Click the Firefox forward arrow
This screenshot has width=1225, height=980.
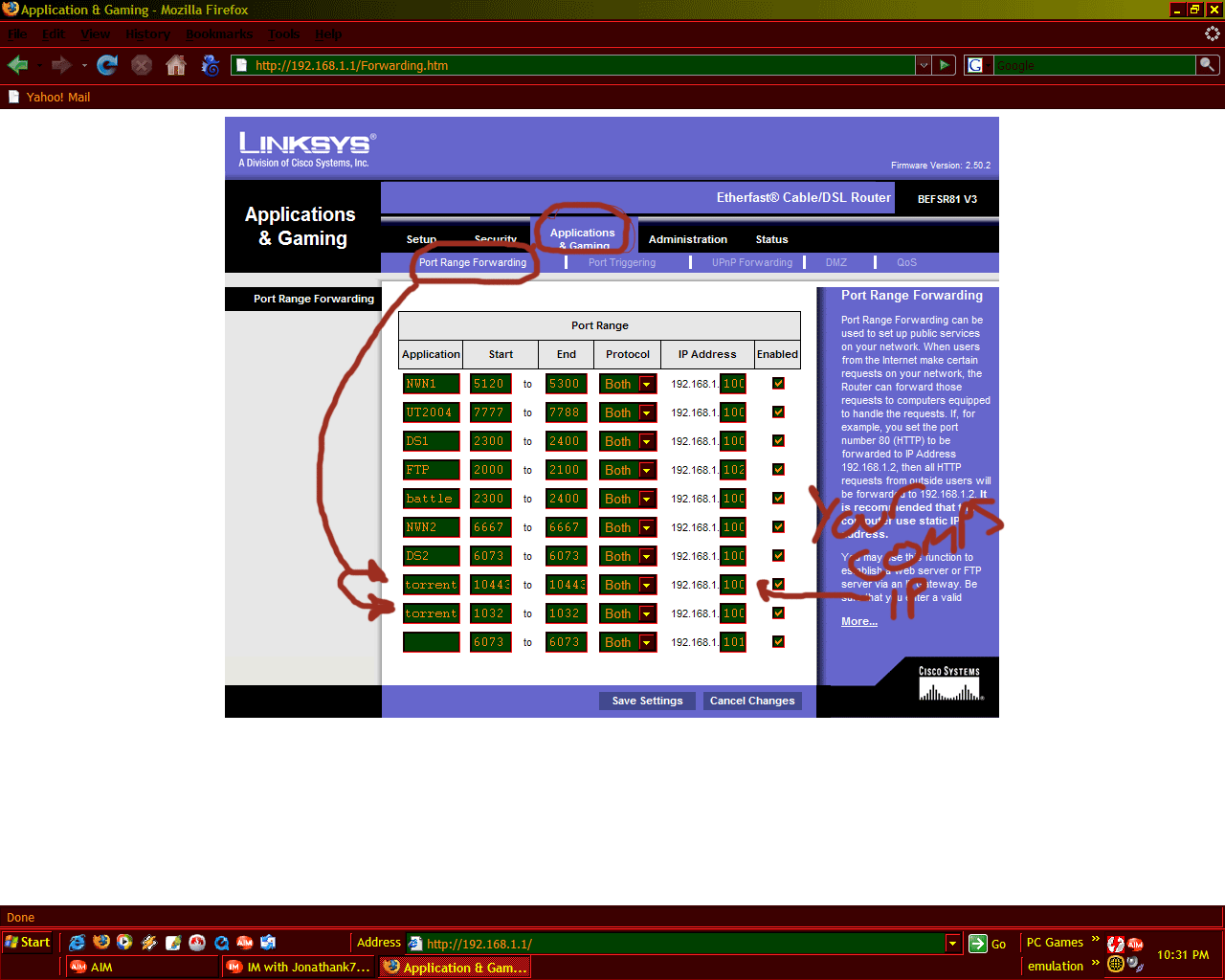point(61,65)
